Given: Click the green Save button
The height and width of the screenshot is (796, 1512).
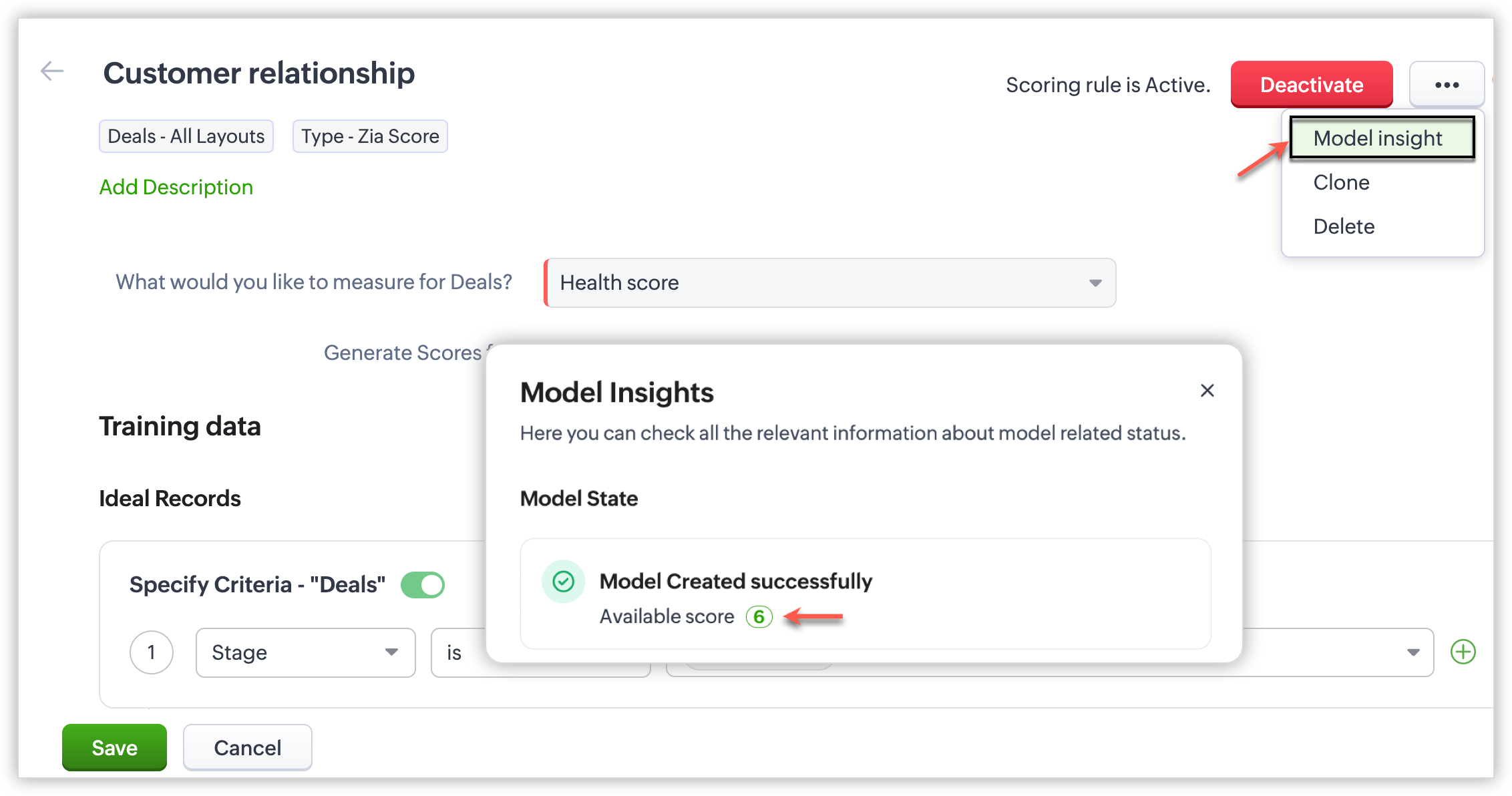Looking at the screenshot, I should 114,747.
